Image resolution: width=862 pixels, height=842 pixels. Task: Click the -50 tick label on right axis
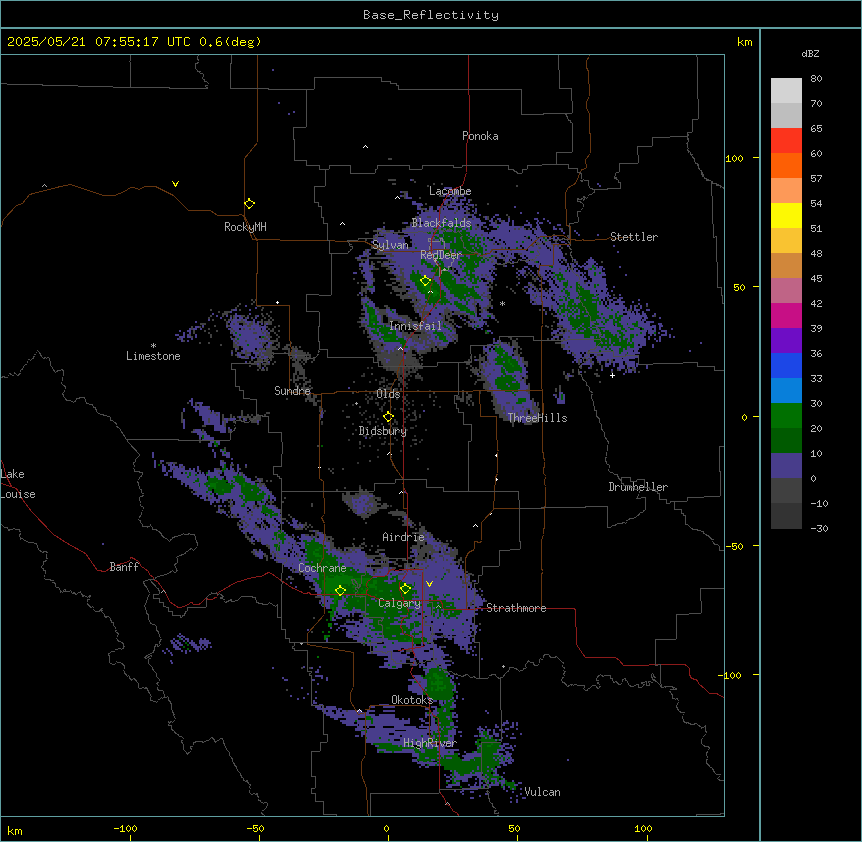734,546
